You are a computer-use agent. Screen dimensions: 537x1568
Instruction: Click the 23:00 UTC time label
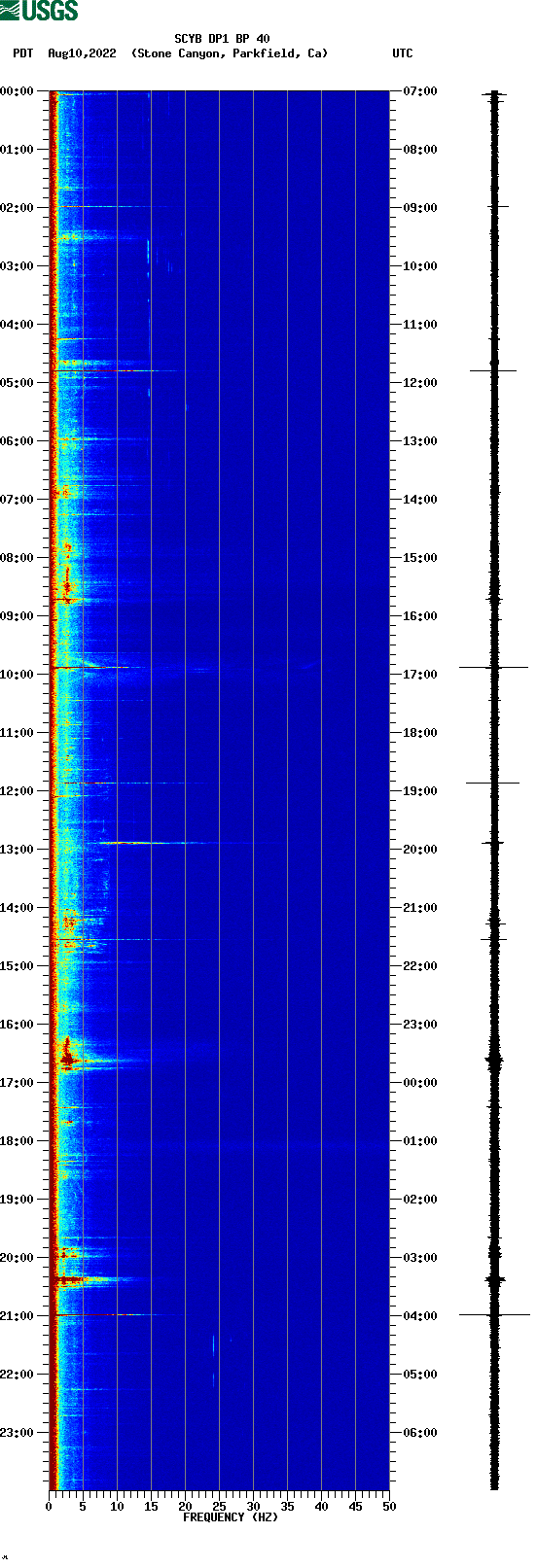[x=420, y=1025]
